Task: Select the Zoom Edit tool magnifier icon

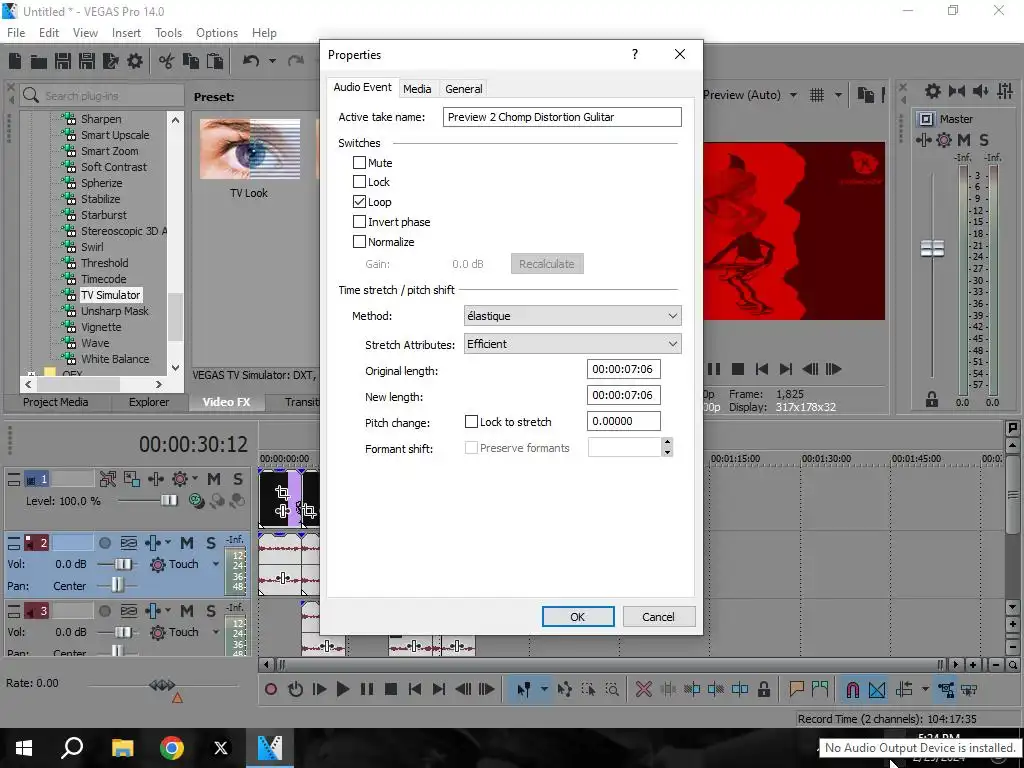Action: 612,689
